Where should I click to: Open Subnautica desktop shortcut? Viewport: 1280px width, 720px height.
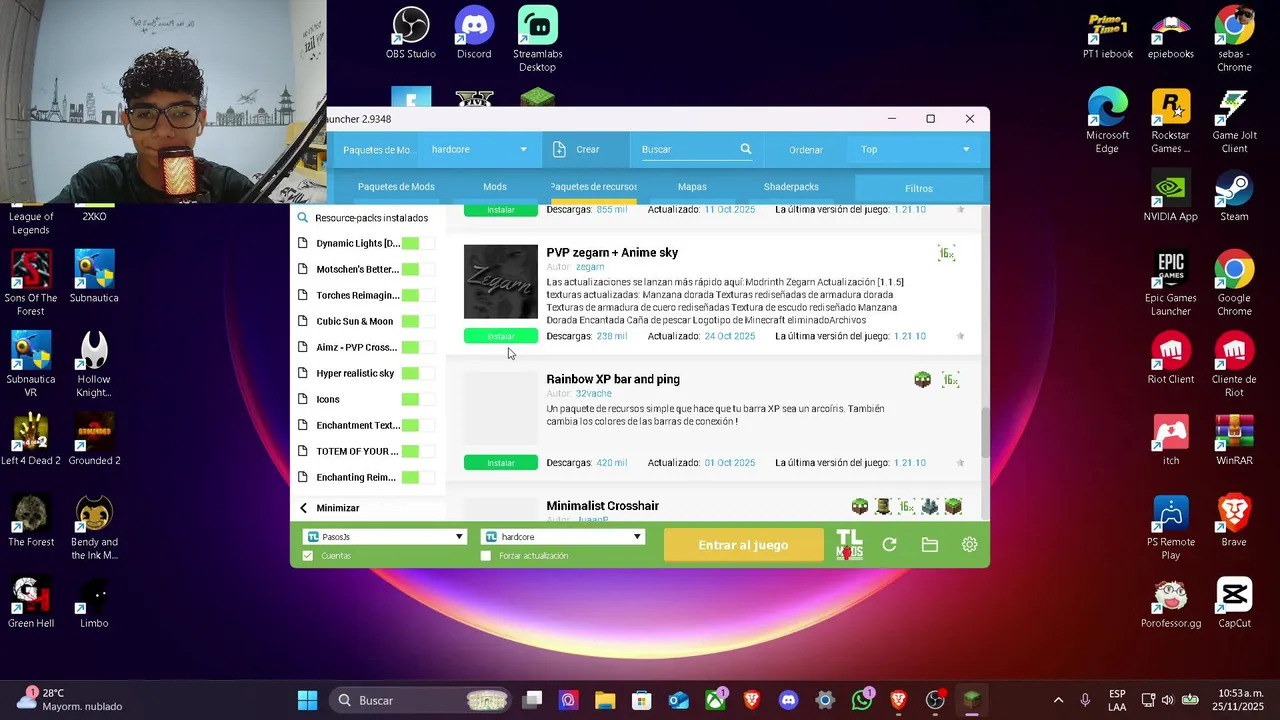pos(94,277)
